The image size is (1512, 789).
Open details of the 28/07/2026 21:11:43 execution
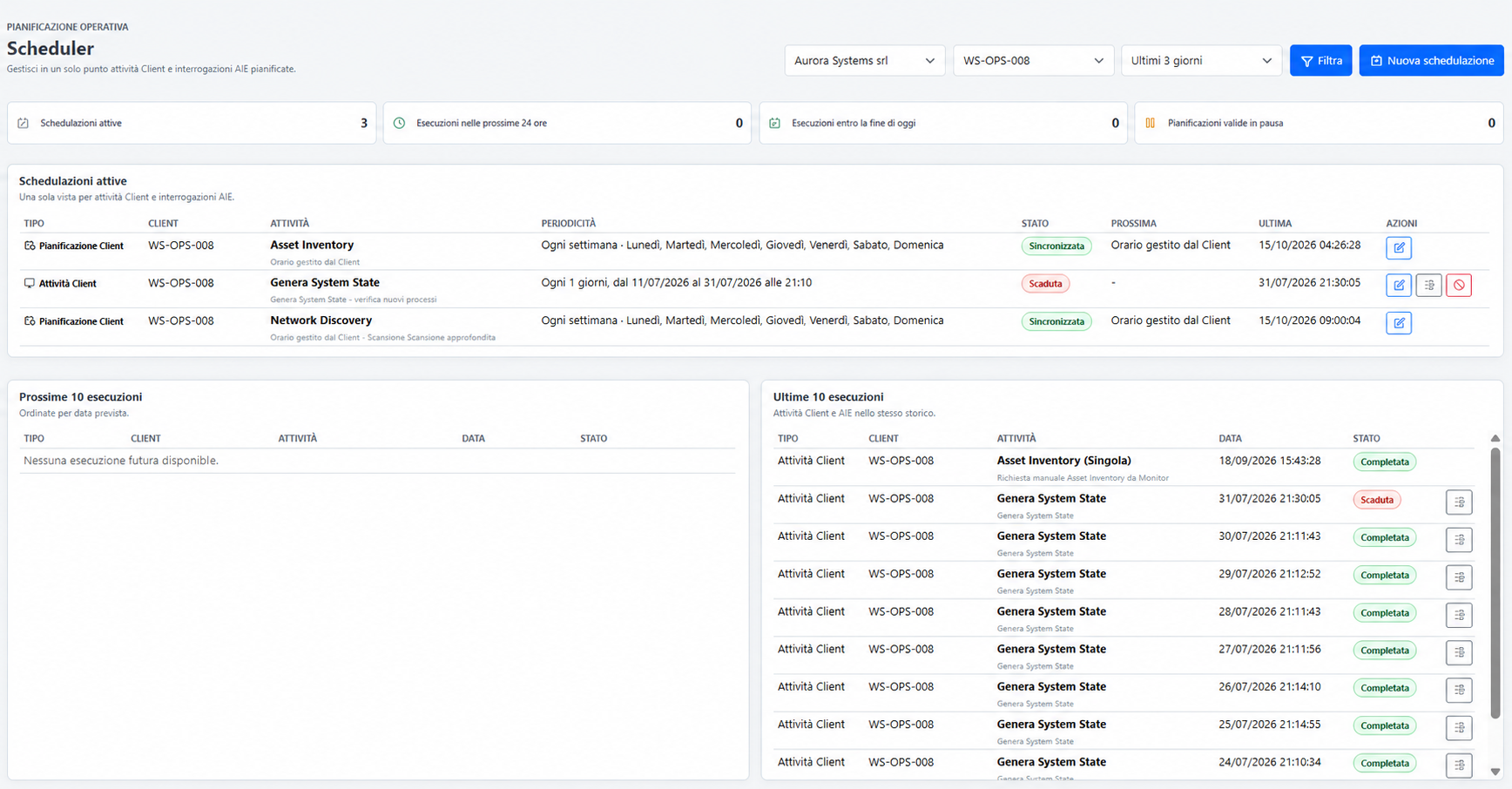(1459, 615)
